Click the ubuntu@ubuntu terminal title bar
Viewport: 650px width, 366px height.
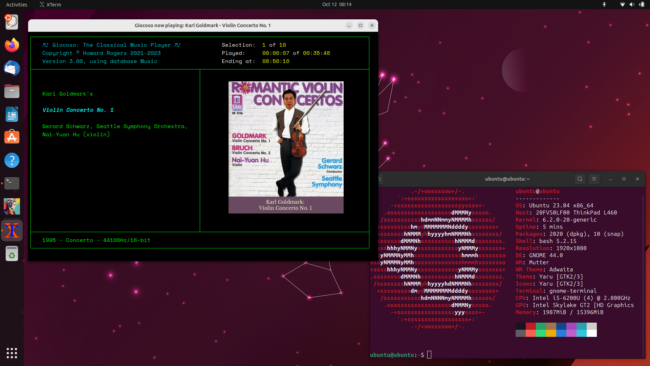(x=507, y=179)
